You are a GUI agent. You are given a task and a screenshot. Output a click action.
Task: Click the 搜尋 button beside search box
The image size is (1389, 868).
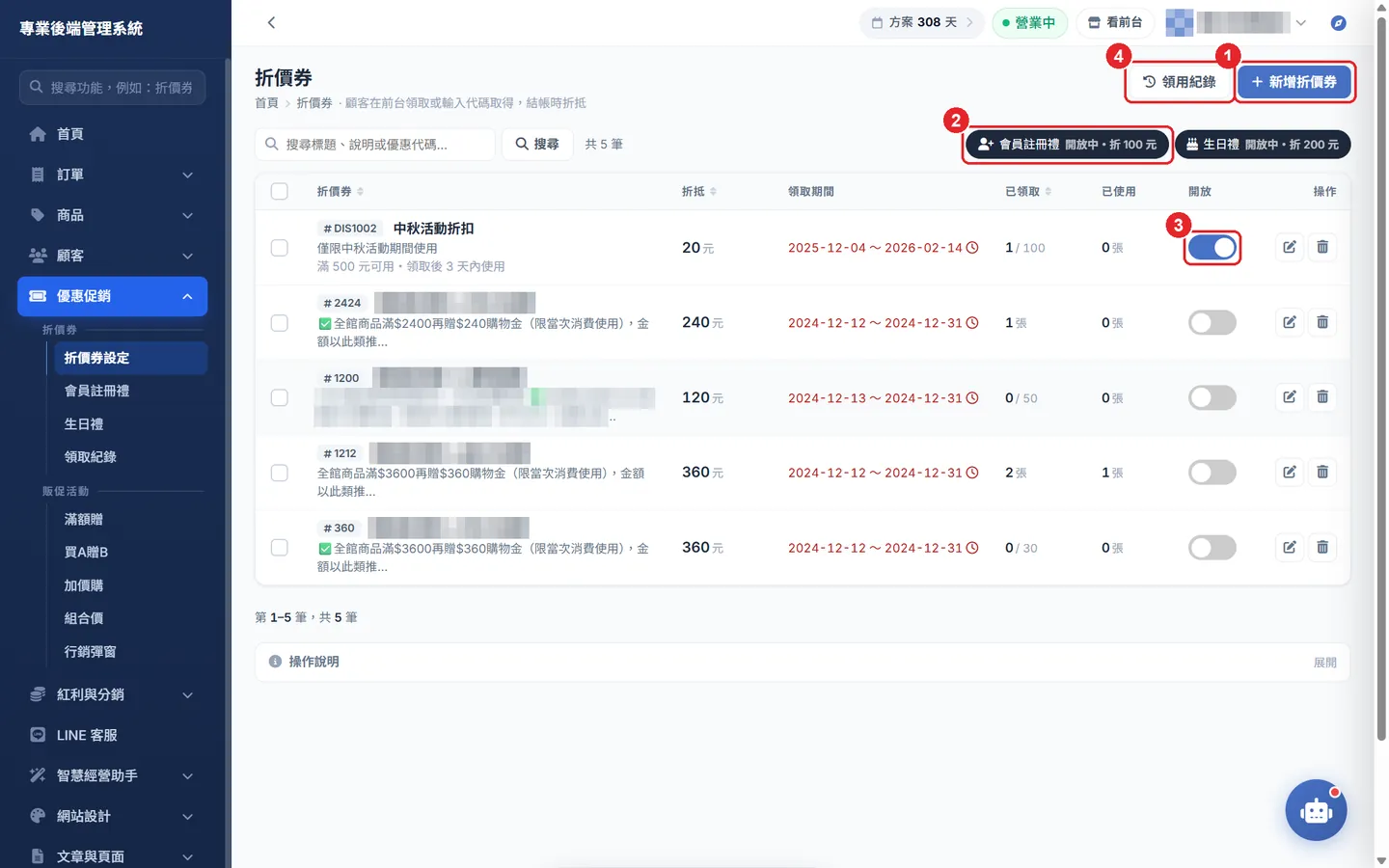pos(537,144)
